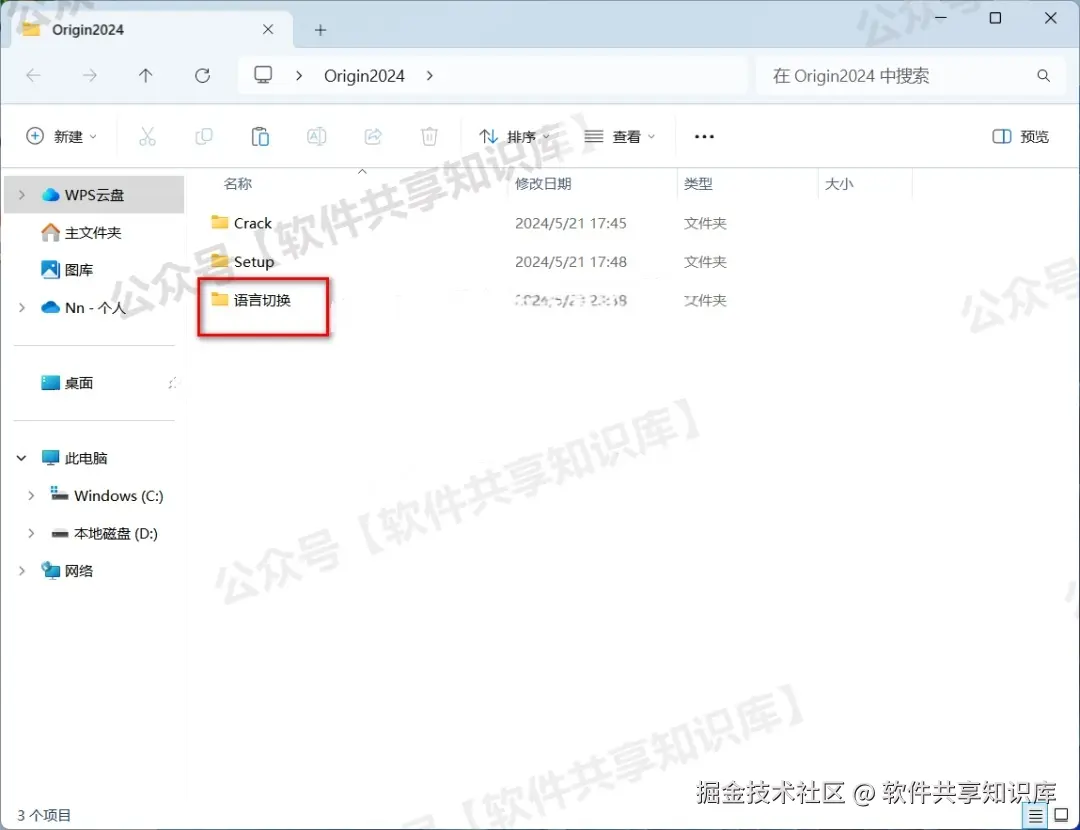Maximize the File Explorer window

coord(995,19)
